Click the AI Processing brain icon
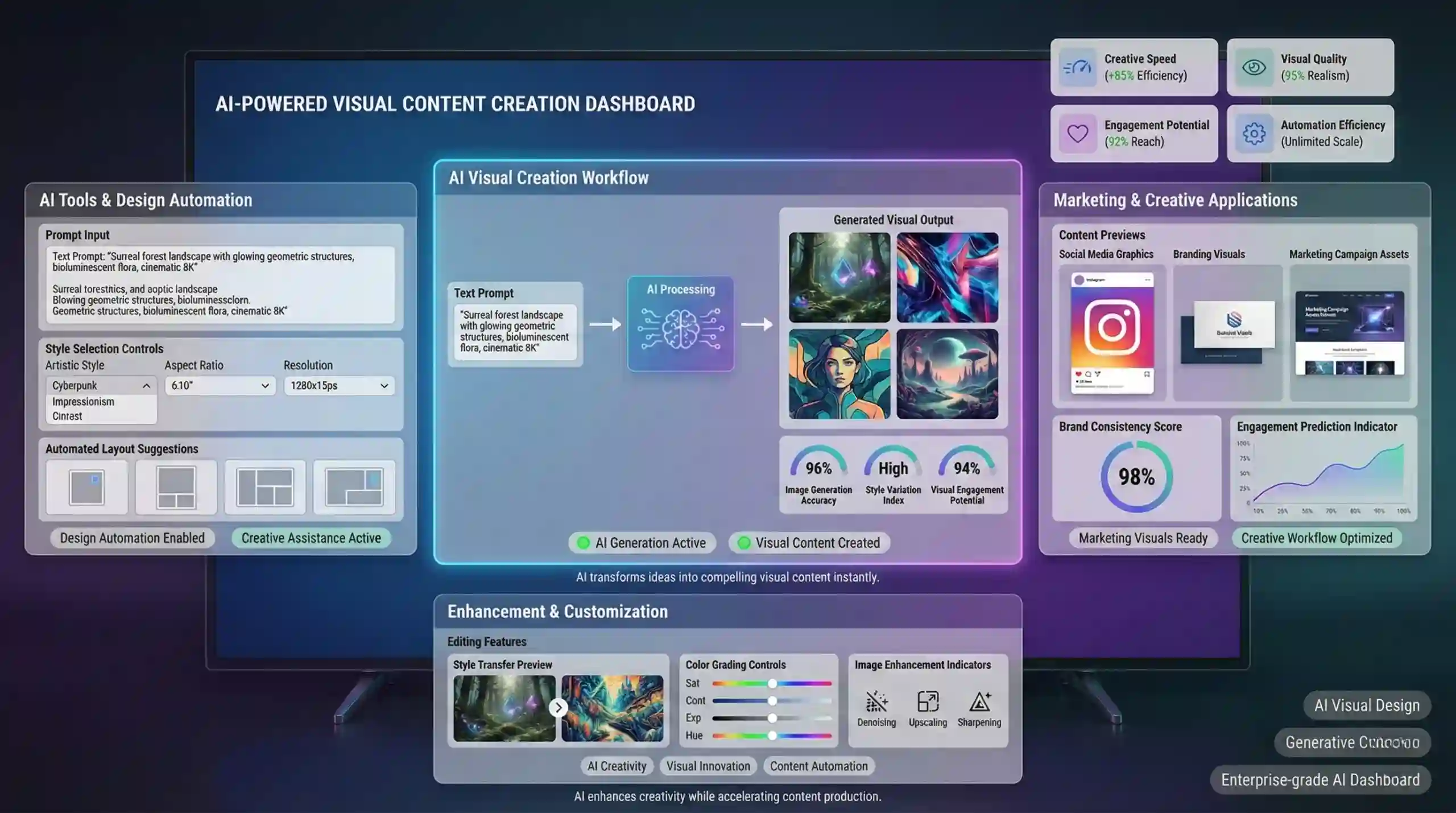Viewport: 1456px width, 813px height. point(681,328)
